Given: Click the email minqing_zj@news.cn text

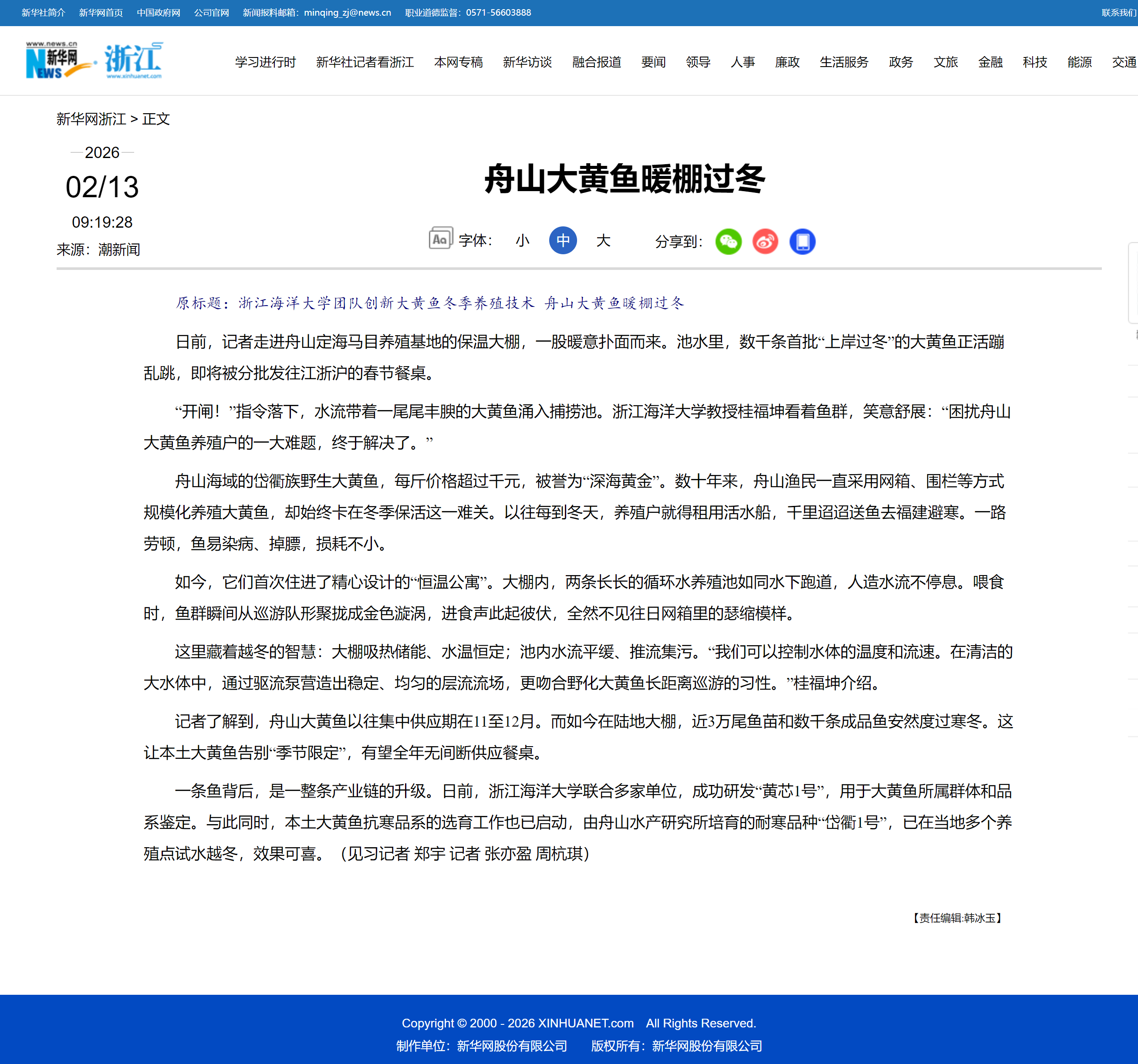Looking at the screenshot, I should (x=348, y=13).
